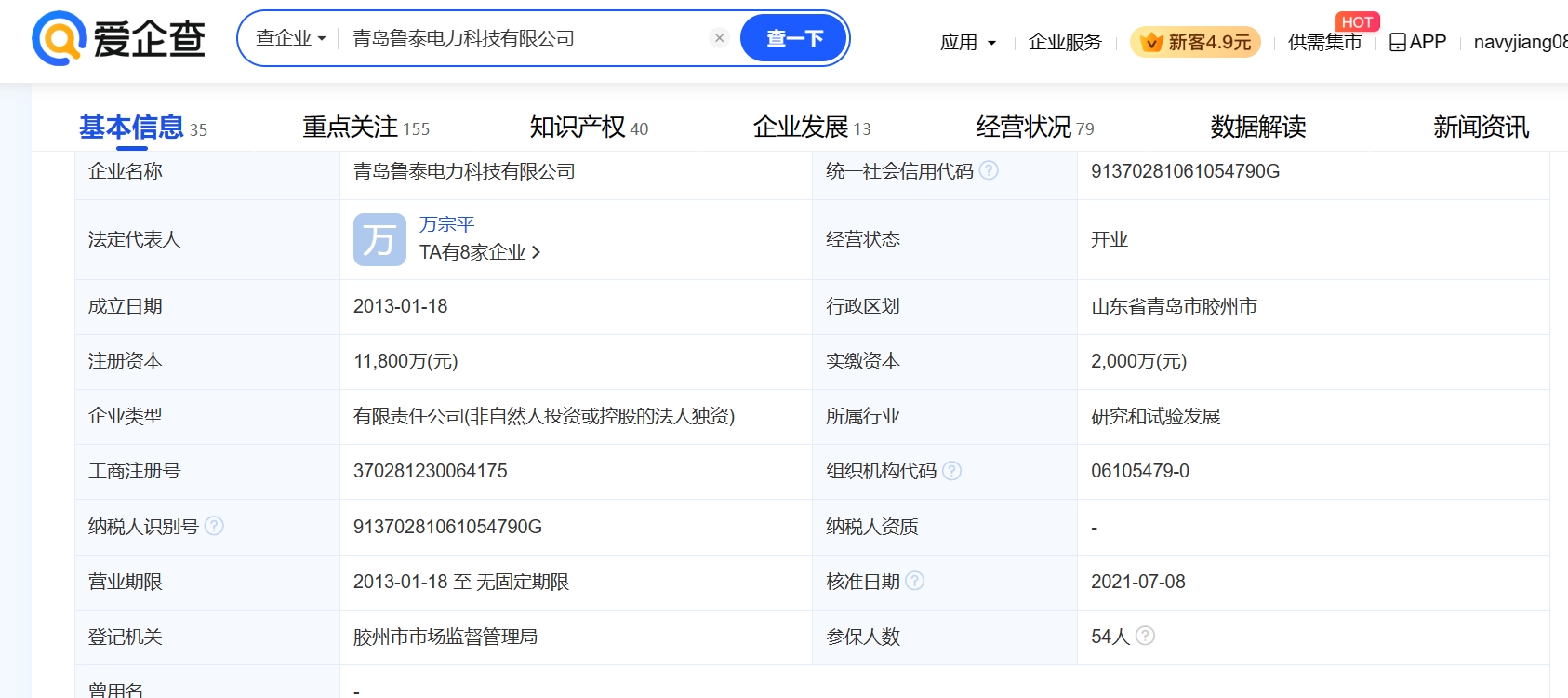Switch to the 新闻资讯 tab
The height and width of the screenshot is (698, 1568).
[1482, 127]
